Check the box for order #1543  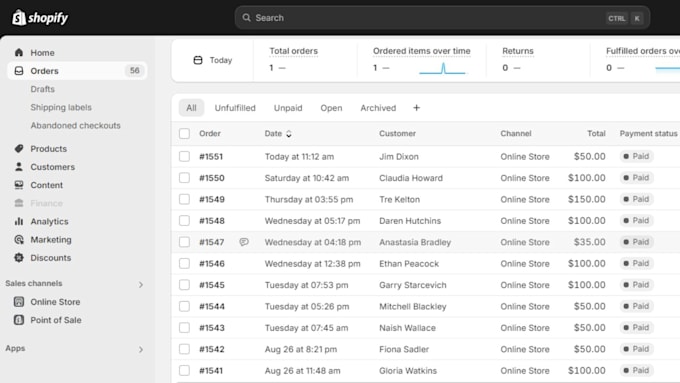click(x=184, y=327)
